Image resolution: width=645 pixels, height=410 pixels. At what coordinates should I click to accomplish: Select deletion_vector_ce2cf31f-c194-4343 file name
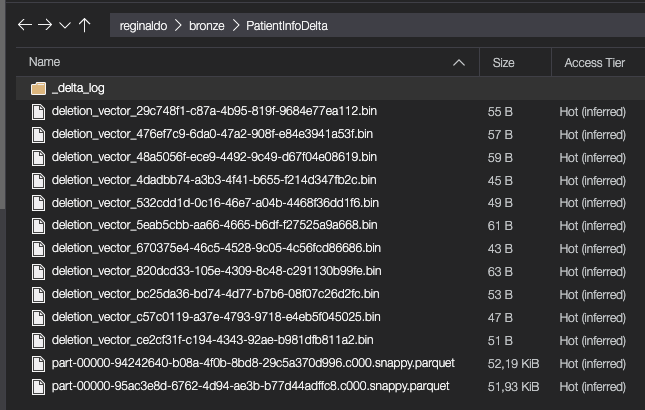[x=213, y=340]
